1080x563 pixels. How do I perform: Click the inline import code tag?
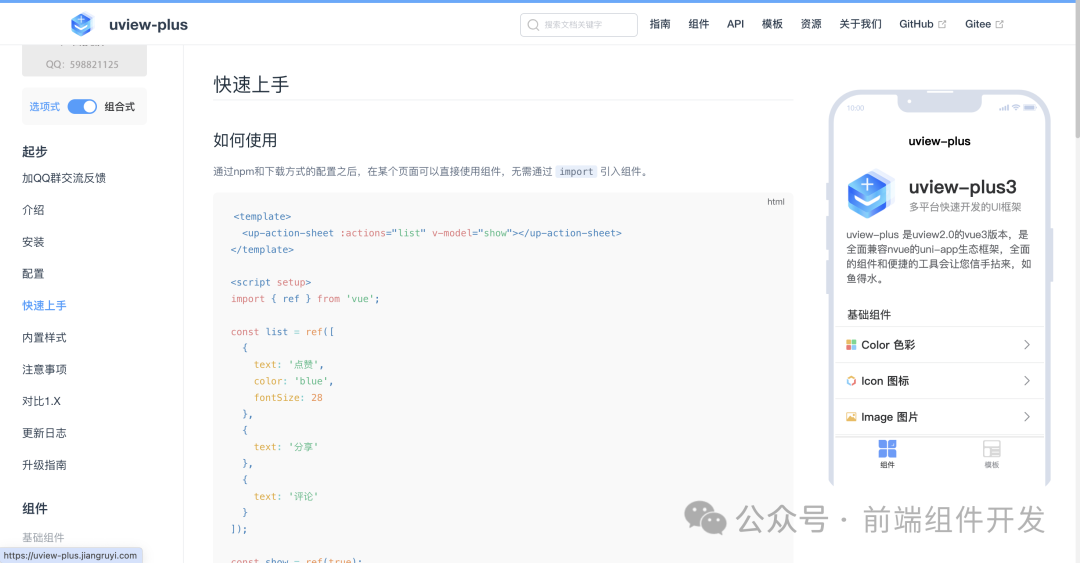pyautogui.click(x=577, y=172)
